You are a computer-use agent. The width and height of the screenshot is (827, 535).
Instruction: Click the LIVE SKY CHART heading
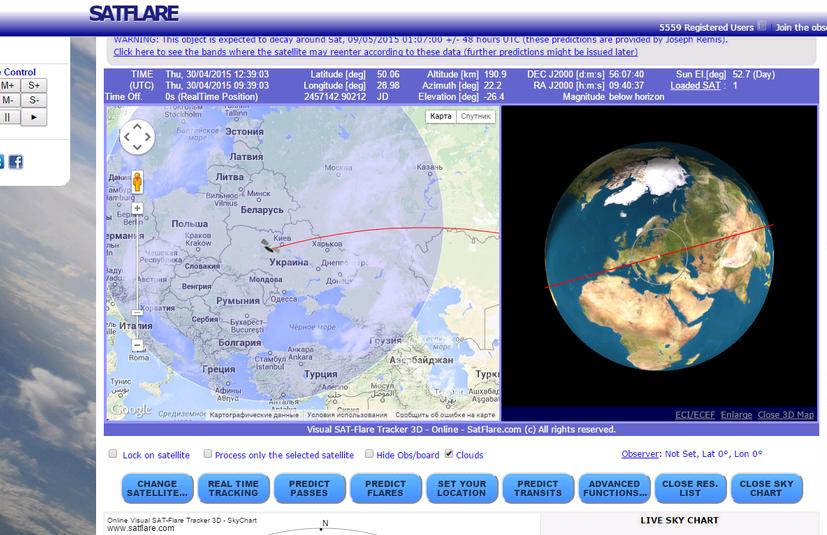(679, 520)
